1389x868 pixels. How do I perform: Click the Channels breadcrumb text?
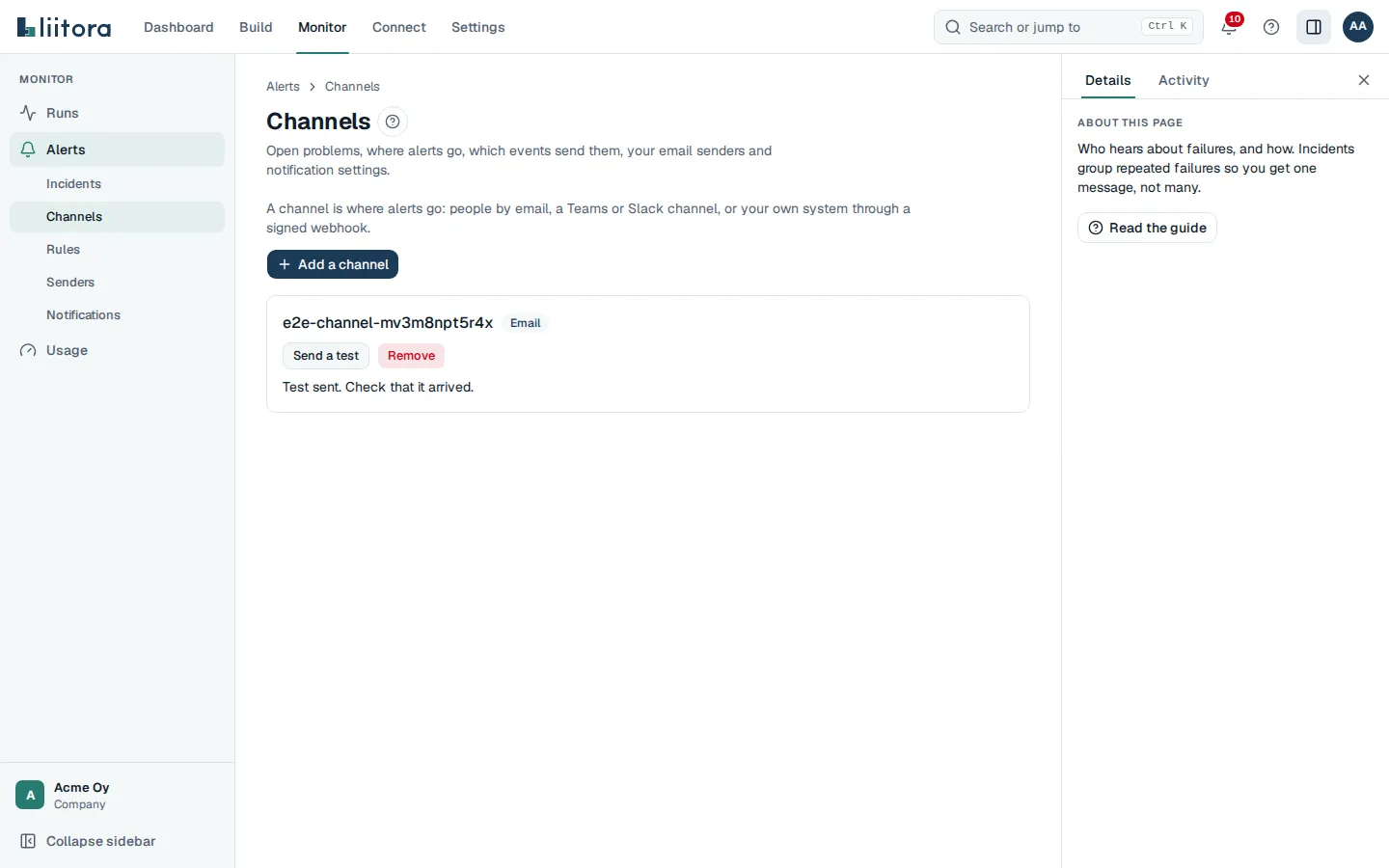click(352, 87)
